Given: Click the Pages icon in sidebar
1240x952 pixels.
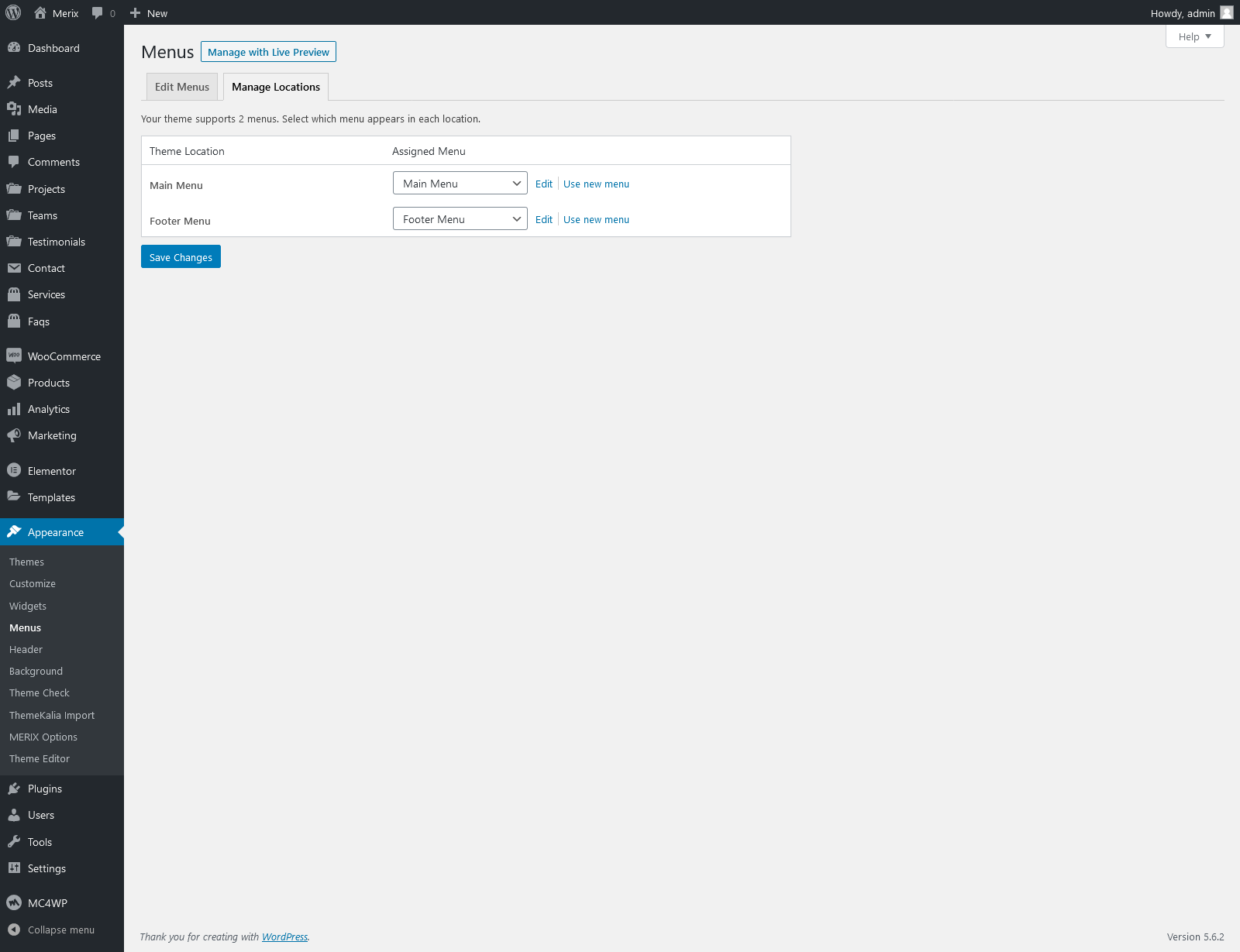Looking at the screenshot, I should point(14,135).
